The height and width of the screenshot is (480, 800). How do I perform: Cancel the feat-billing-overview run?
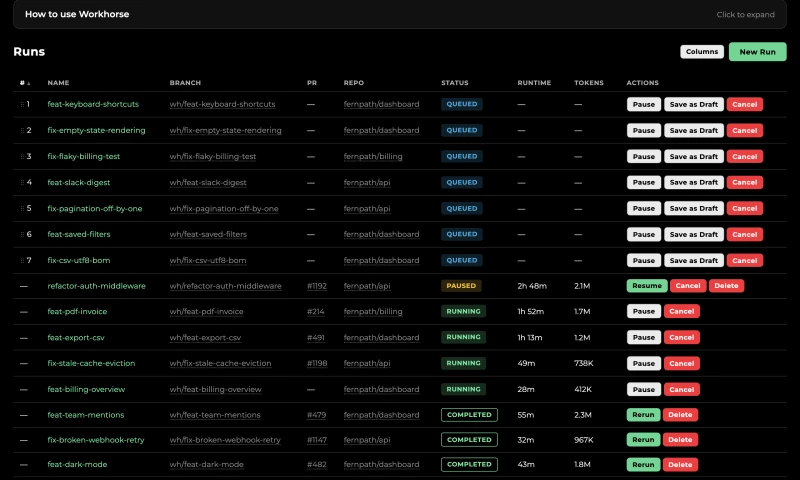pyautogui.click(x=681, y=389)
